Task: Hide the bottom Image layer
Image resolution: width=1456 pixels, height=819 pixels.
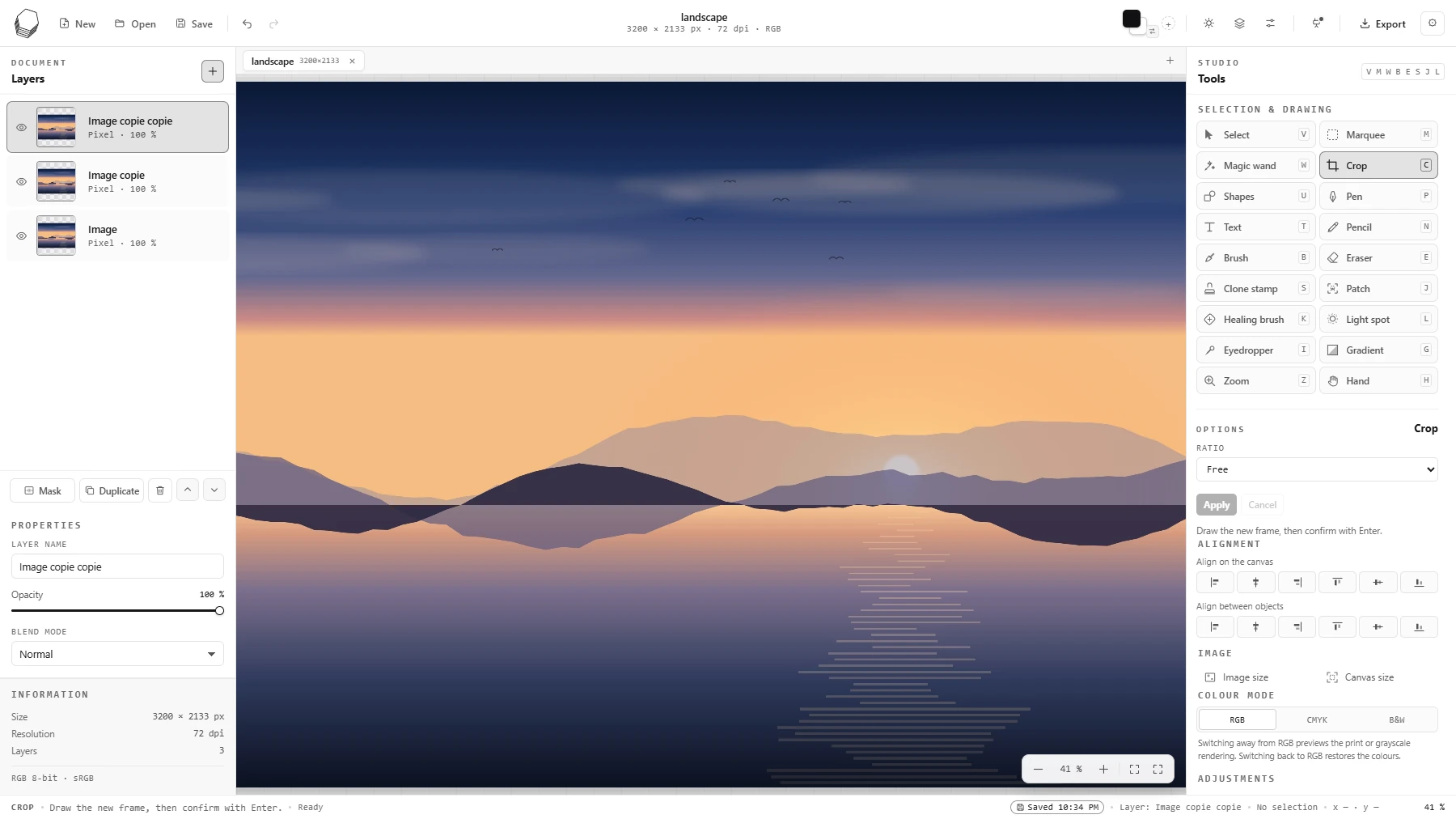Action: 22,236
